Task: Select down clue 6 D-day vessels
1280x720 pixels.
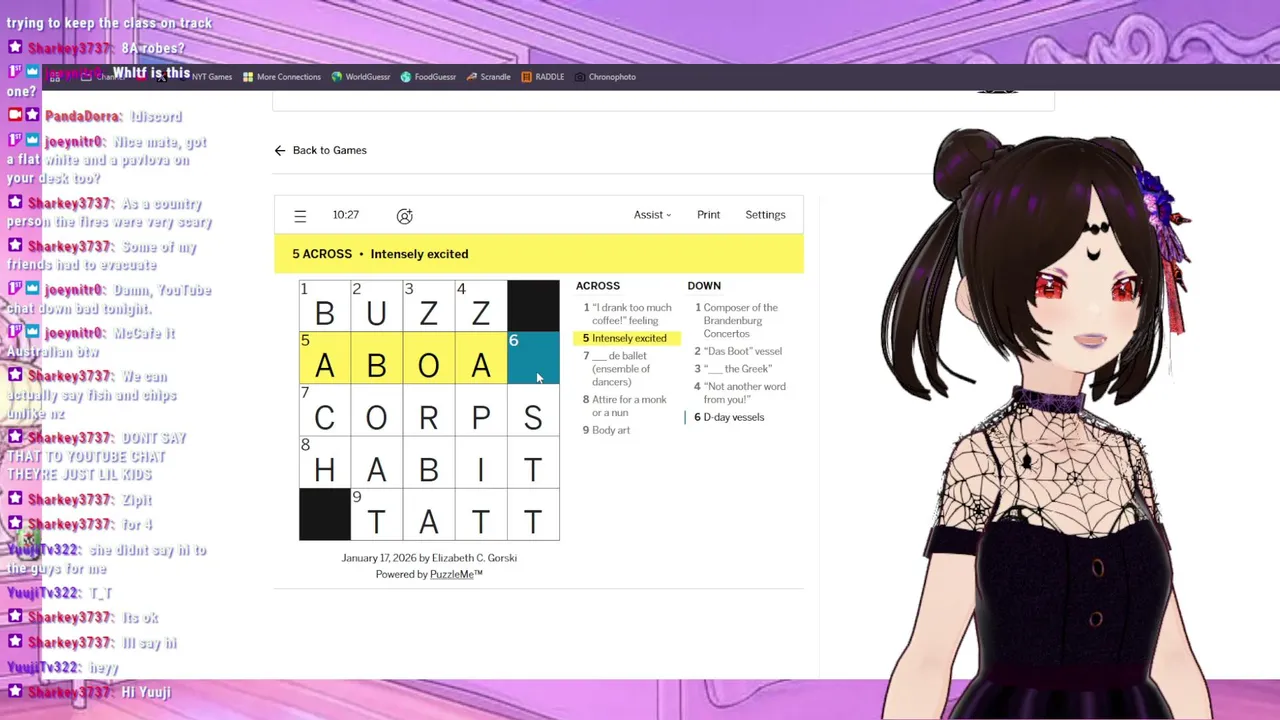Action: [x=741, y=417]
